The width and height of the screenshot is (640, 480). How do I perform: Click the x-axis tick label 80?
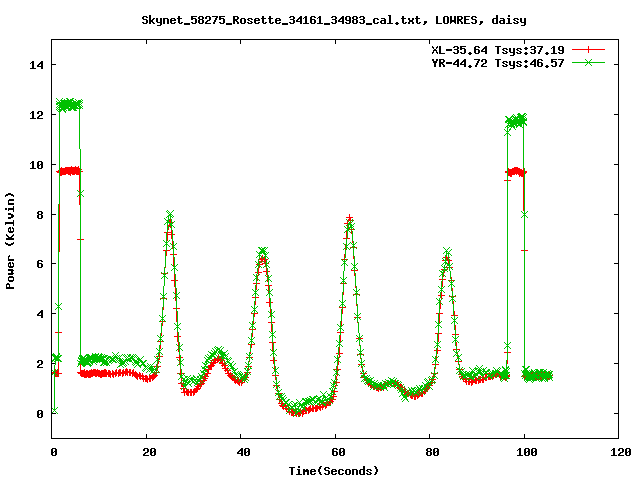coord(432,452)
